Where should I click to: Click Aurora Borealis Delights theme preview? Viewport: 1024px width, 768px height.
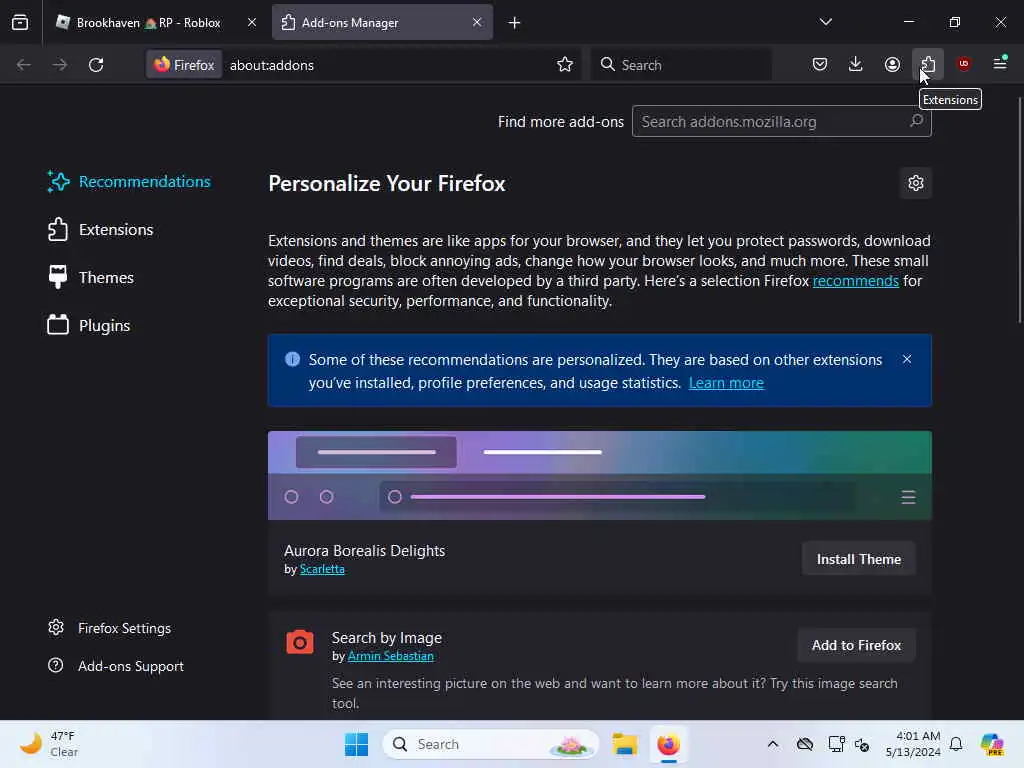click(600, 475)
